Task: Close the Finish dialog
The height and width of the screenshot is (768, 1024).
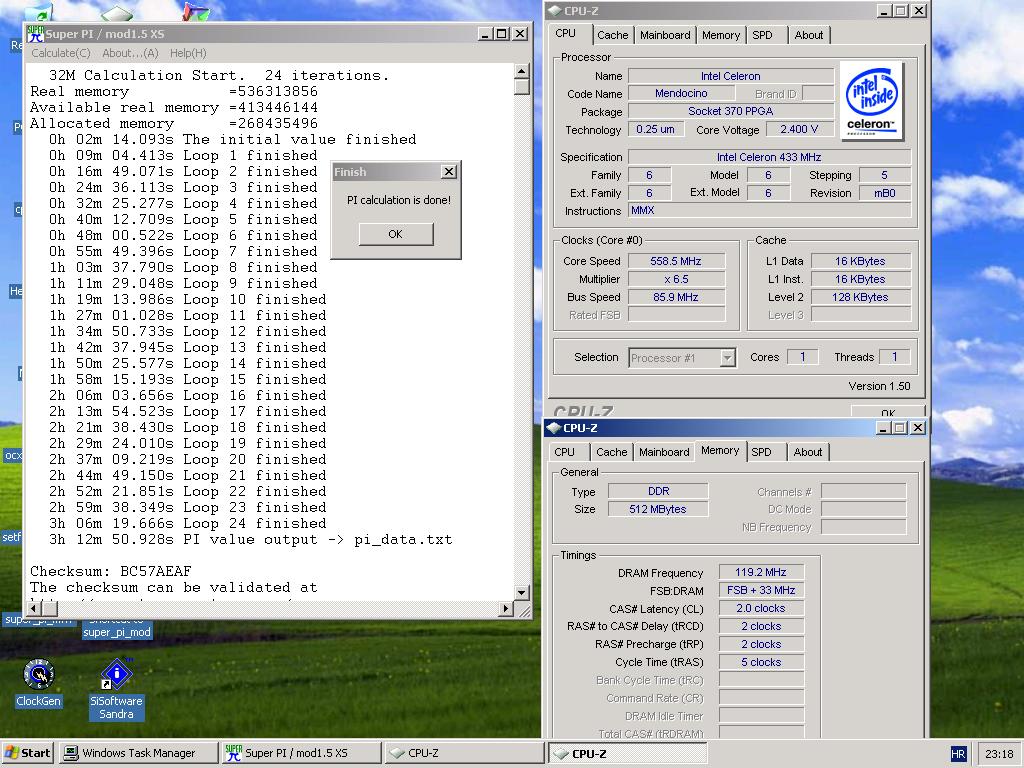Action: point(449,172)
